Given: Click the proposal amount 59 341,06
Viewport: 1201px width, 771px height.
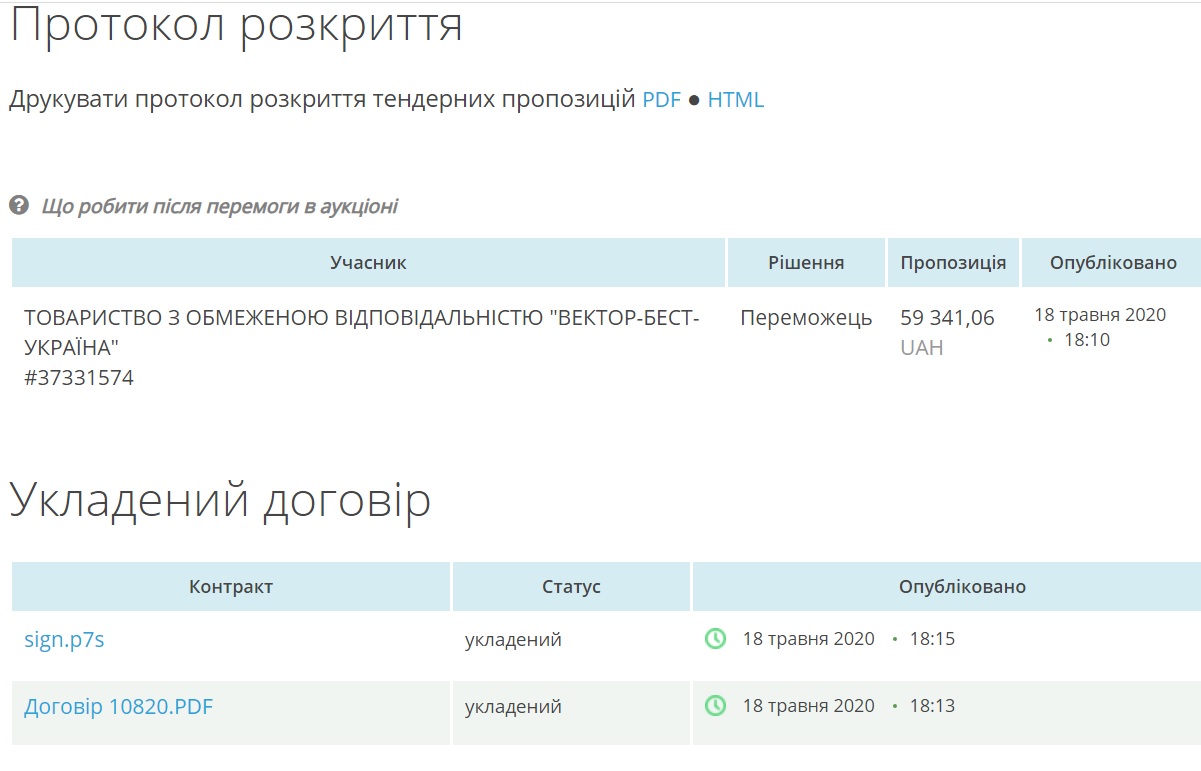Looking at the screenshot, I should click(x=947, y=318).
